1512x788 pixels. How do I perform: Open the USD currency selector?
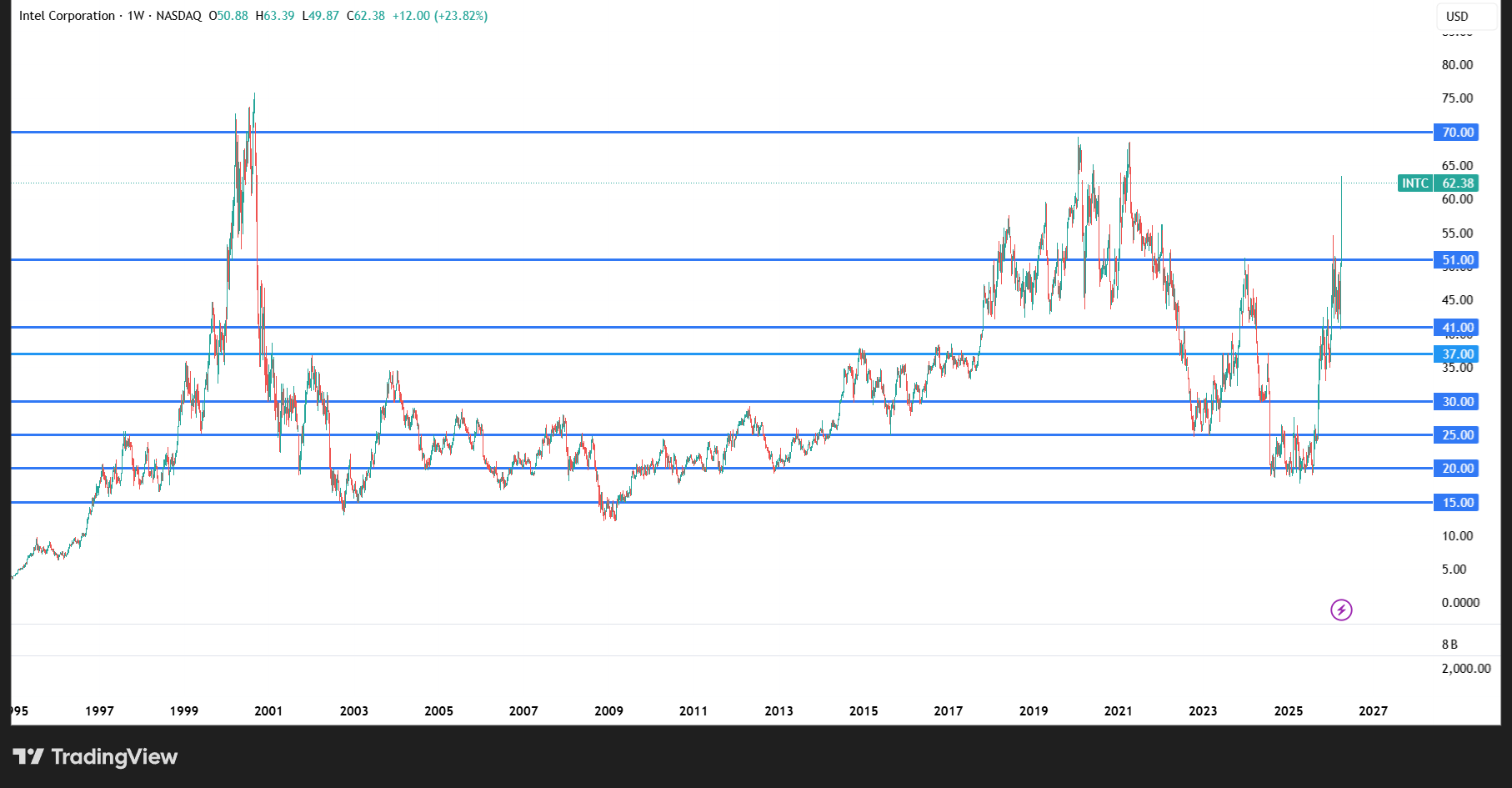point(1466,16)
